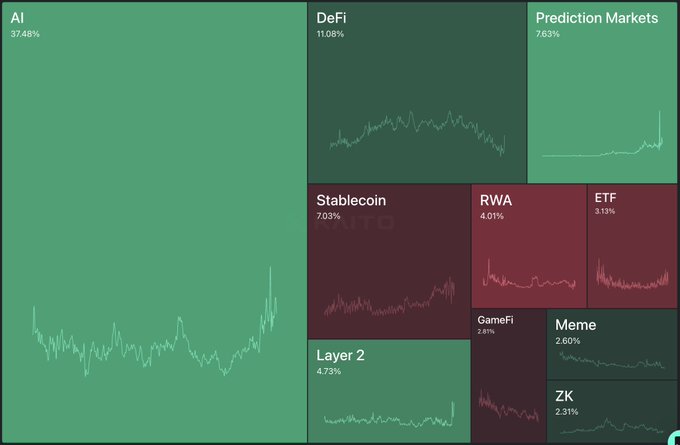Open the Prediction Markets sparkline chart
The width and height of the screenshot is (680, 445).
click(602, 147)
